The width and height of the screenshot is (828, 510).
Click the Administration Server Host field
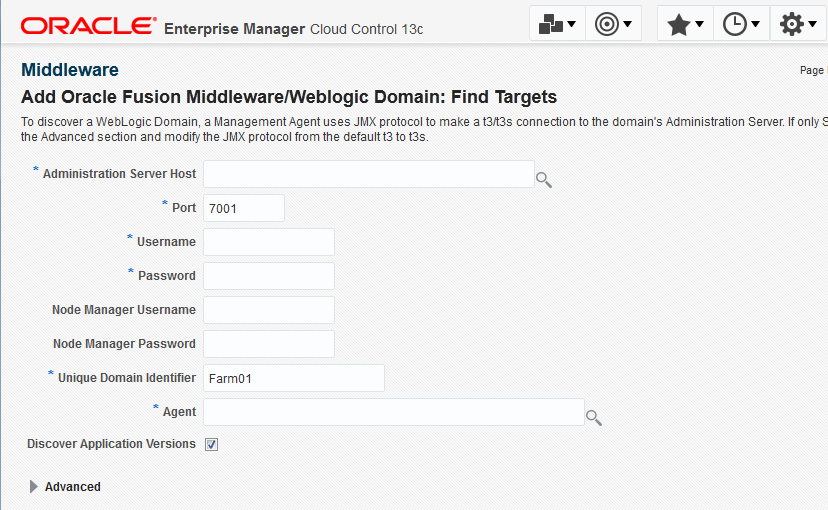click(x=369, y=174)
